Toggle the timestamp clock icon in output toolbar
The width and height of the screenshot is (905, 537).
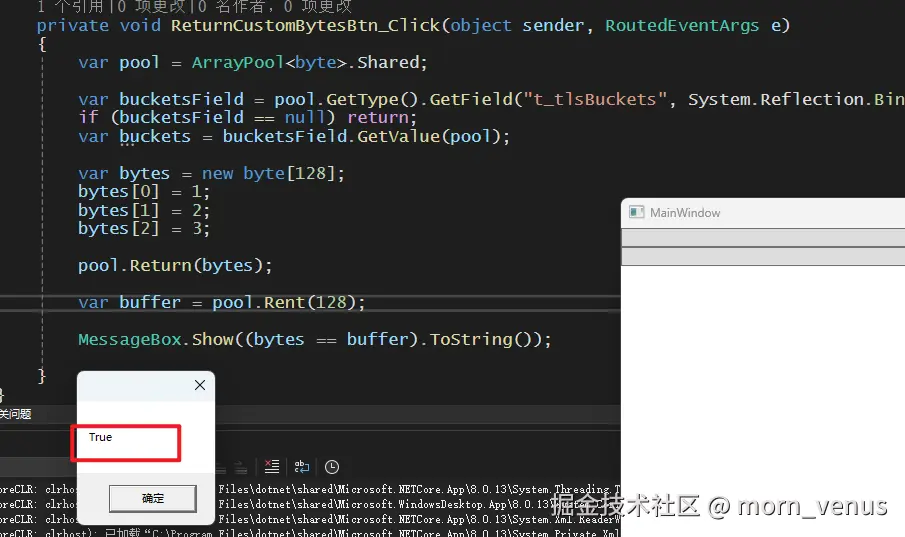(332, 467)
